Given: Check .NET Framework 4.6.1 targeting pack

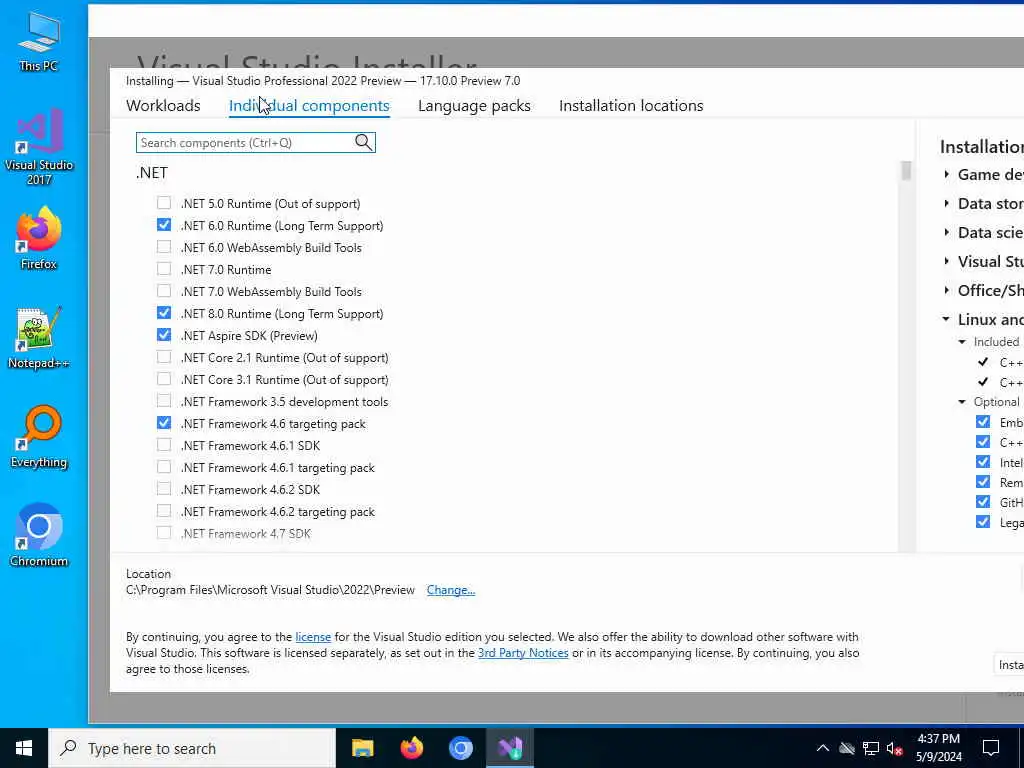Looking at the screenshot, I should [x=164, y=467].
